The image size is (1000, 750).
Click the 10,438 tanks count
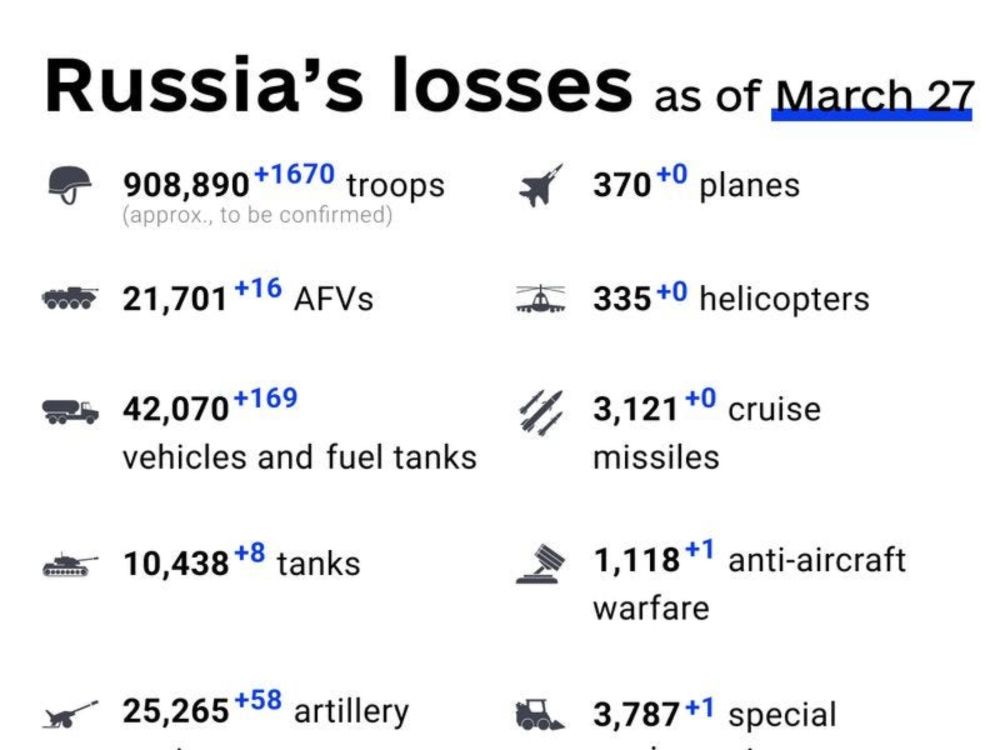pyautogui.click(x=176, y=564)
